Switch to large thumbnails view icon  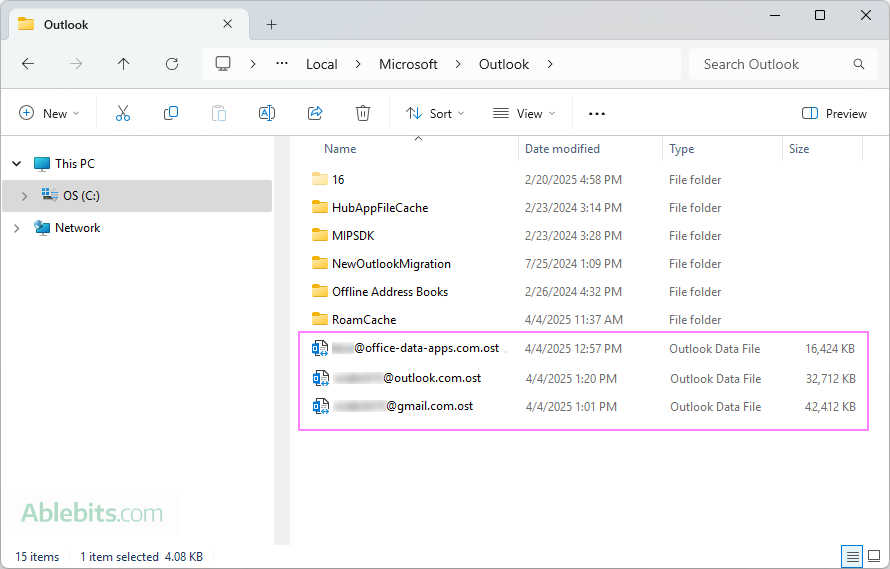point(875,557)
